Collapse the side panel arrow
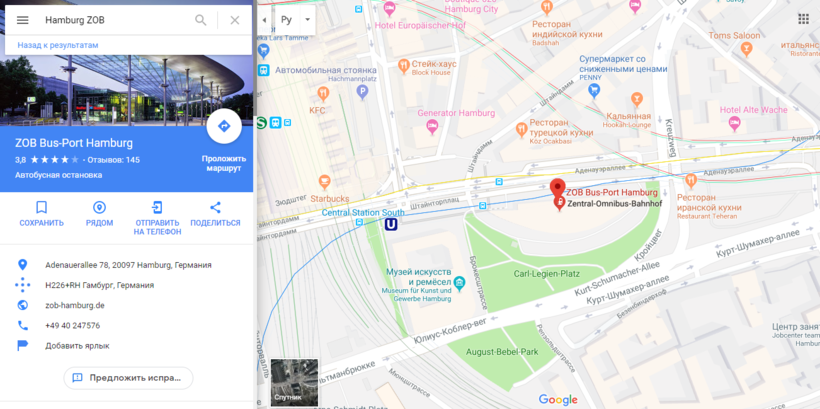Screen dimensions: 820x409 pyautogui.click(x=264, y=20)
